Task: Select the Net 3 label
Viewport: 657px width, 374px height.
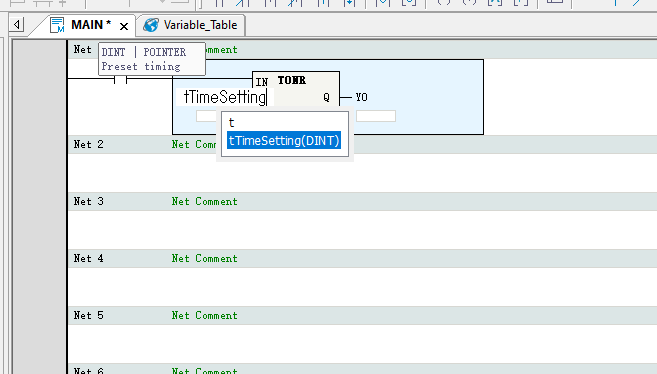Action: tap(88, 201)
